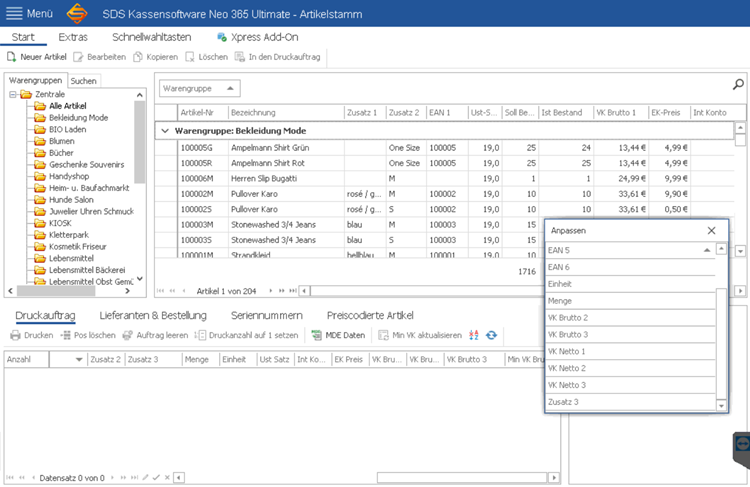The height and width of the screenshot is (487, 750).
Task: Select the Warengruppen tab
Action: [35, 80]
